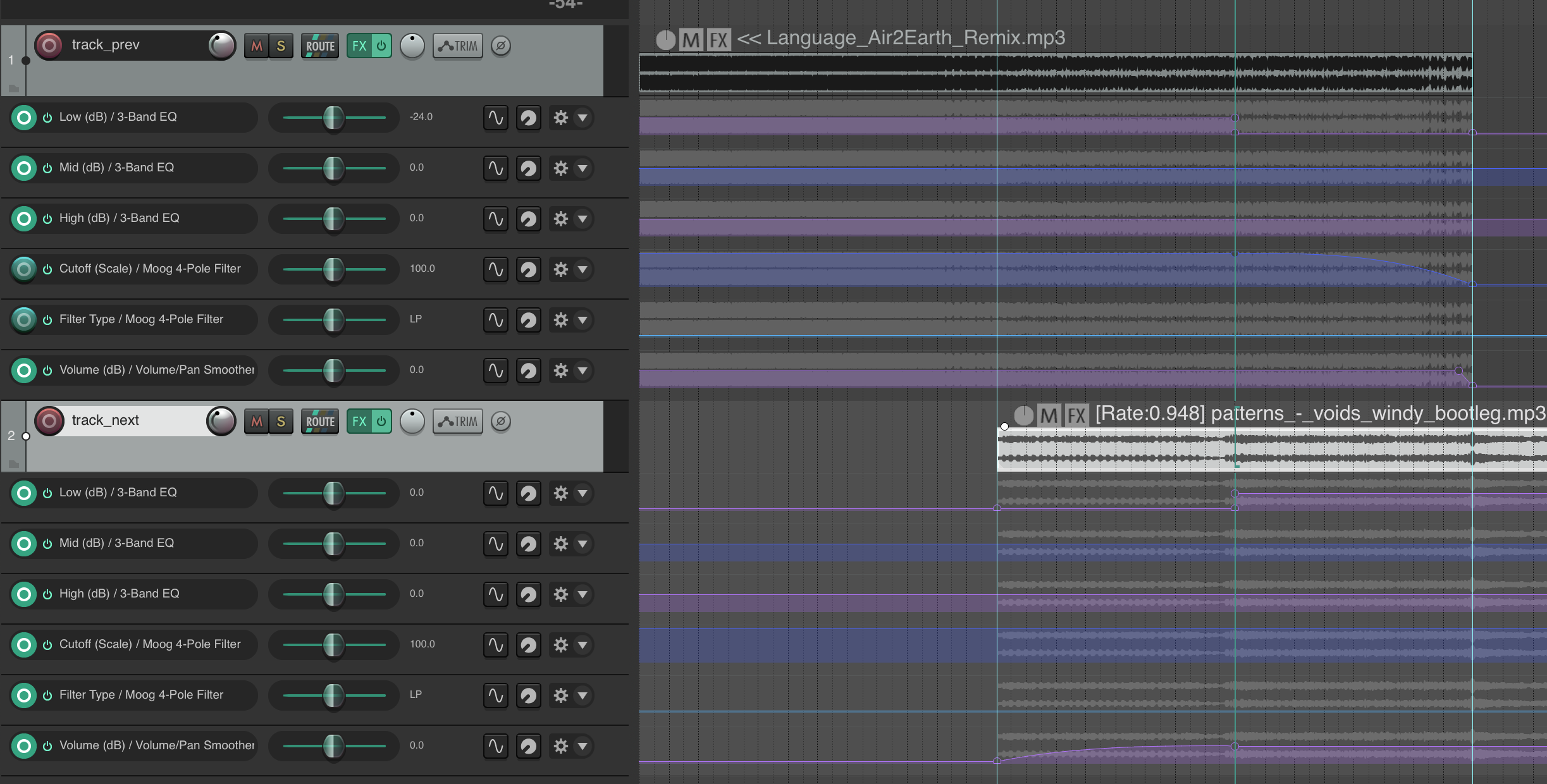Mute track_prev with M button
Screen dimensions: 1547x784
click(256, 46)
